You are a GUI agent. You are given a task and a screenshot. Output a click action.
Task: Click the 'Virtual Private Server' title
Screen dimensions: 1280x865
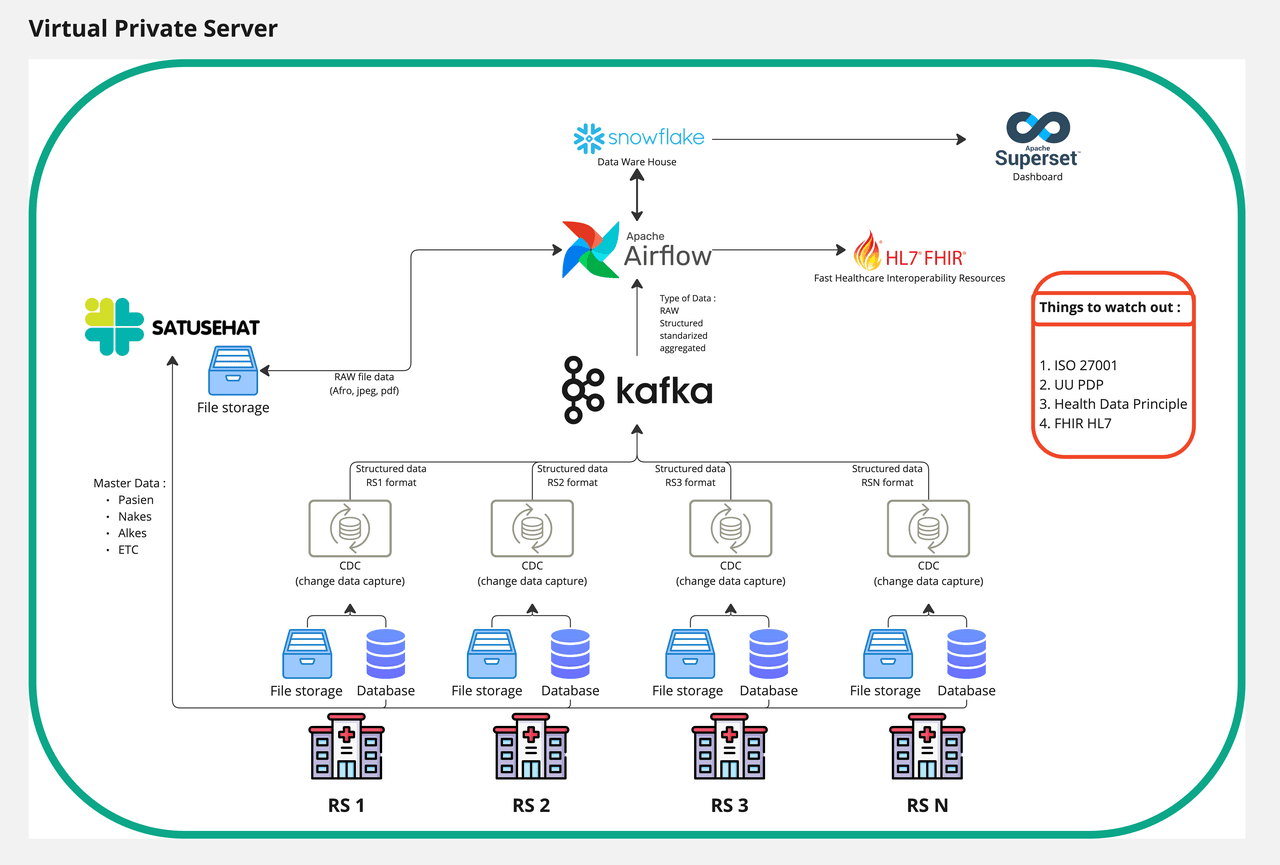tap(153, 28)
